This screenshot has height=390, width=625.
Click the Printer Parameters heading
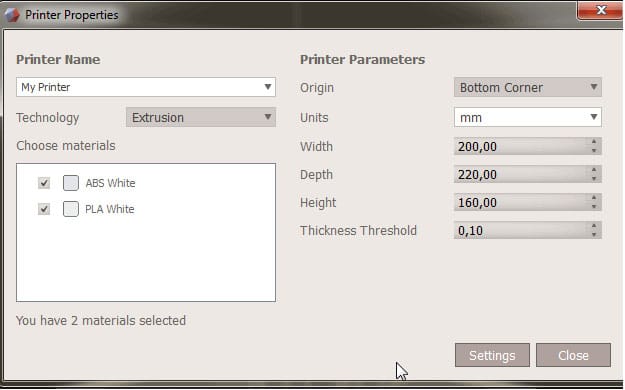pyautogui.click(x=362, y=59)
